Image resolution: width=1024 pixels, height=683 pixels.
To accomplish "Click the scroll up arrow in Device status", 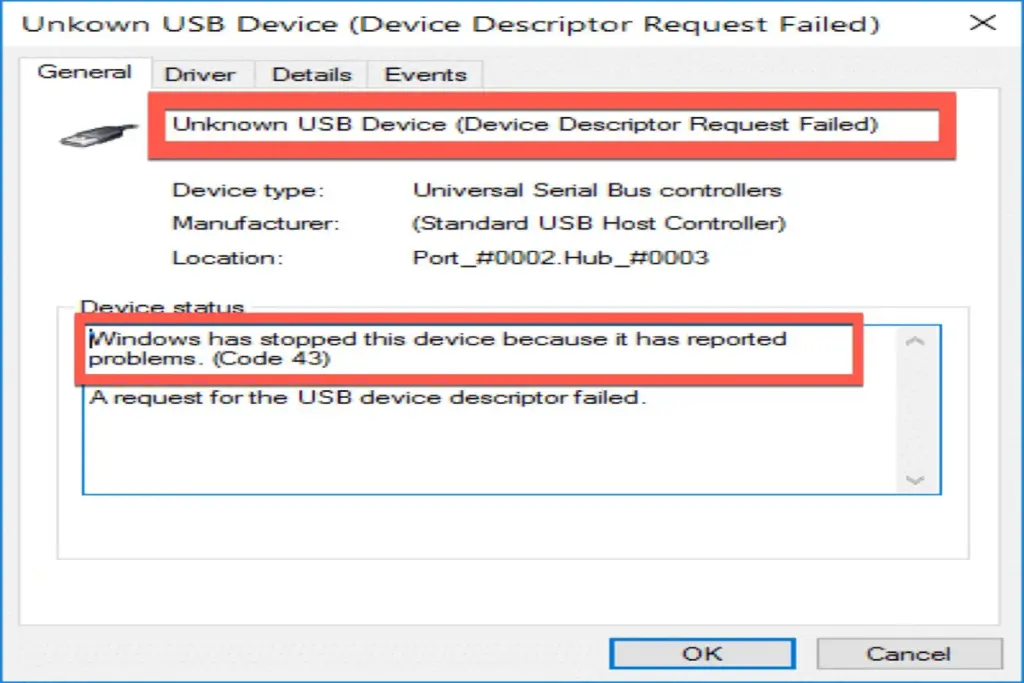I will click(x=914, y=343).
